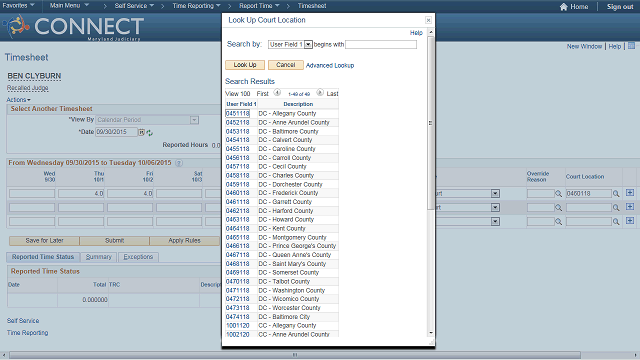Expand the View By Calendar Period dropdown
Image resolution: width=640 pixels, height=360 pixels.
[x=194, y=120]
